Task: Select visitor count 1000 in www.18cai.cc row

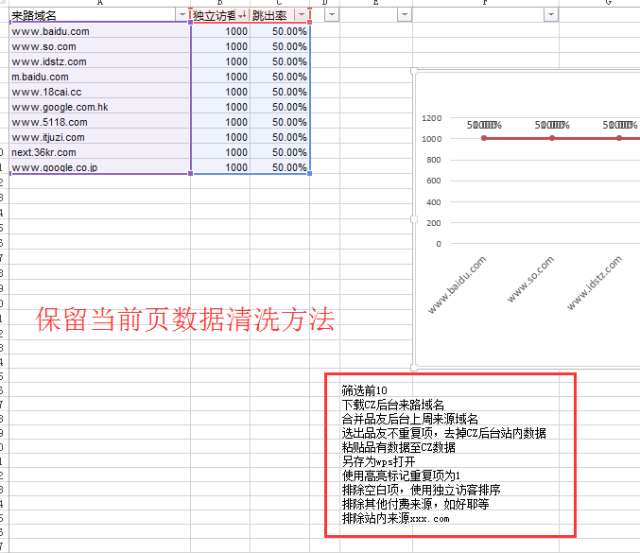Action: [x=220, y=92]
